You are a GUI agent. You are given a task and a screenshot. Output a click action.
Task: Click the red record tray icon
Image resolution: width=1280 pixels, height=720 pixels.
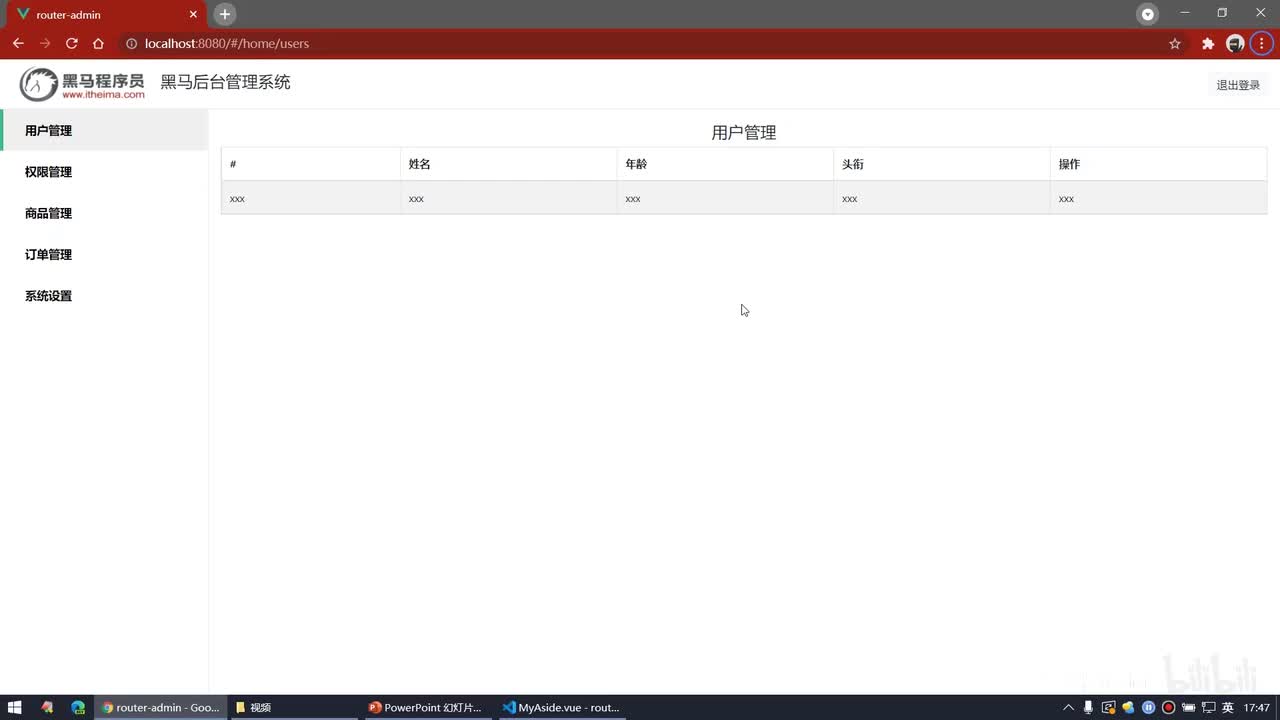pyautogui.click(x=1168, y=707)
